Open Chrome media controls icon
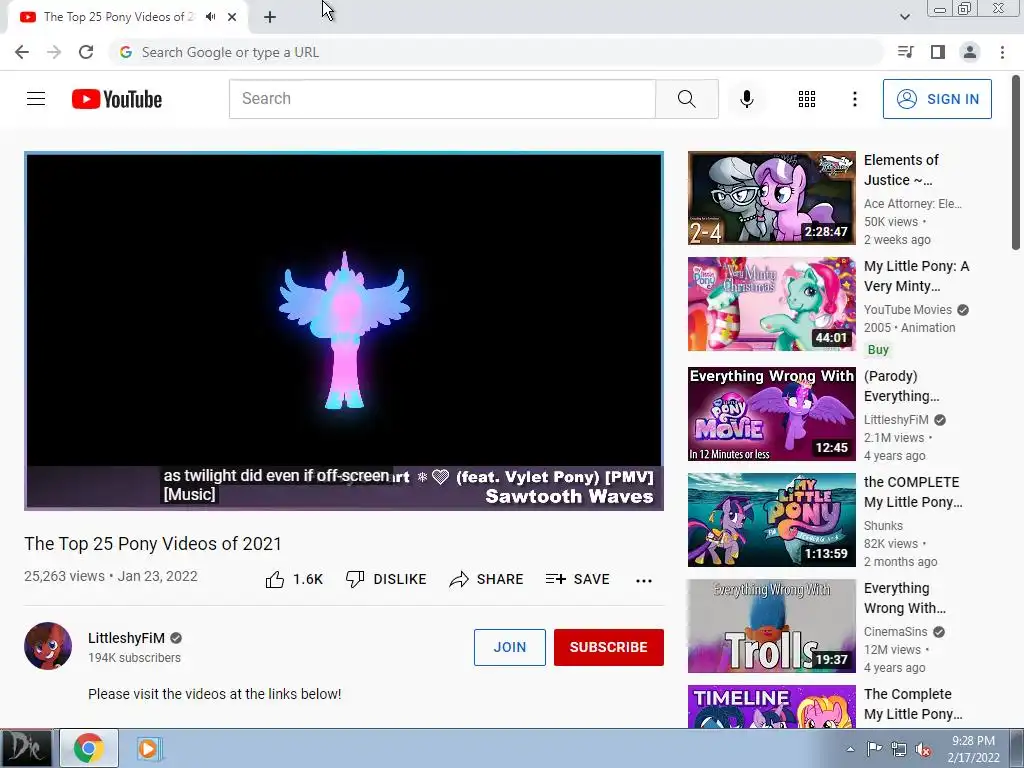Image resolution: width=1024 pixels, height=768 pixels. (x=906, y=52)
